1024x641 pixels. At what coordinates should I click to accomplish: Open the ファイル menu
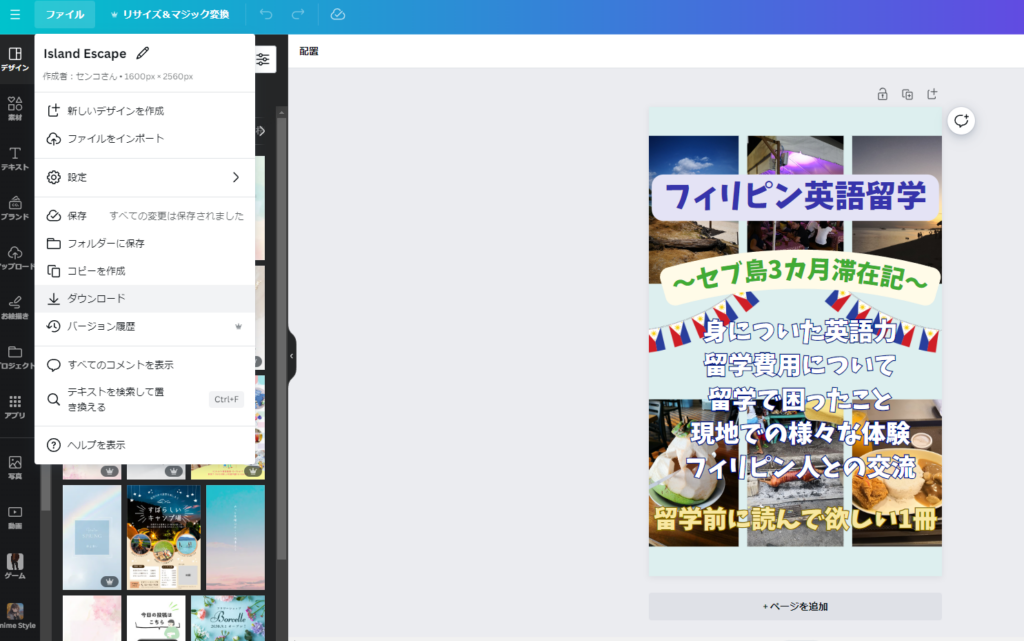(65, 14)
